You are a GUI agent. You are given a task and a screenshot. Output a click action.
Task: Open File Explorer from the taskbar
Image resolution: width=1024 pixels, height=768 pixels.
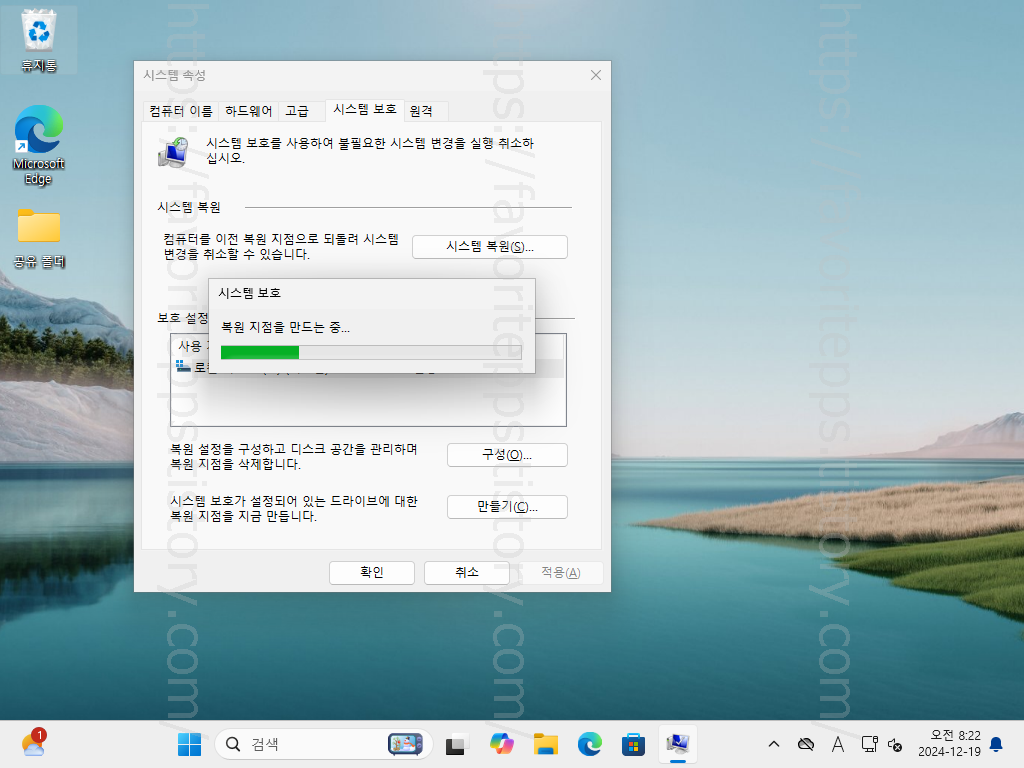(x=545, y=744)
